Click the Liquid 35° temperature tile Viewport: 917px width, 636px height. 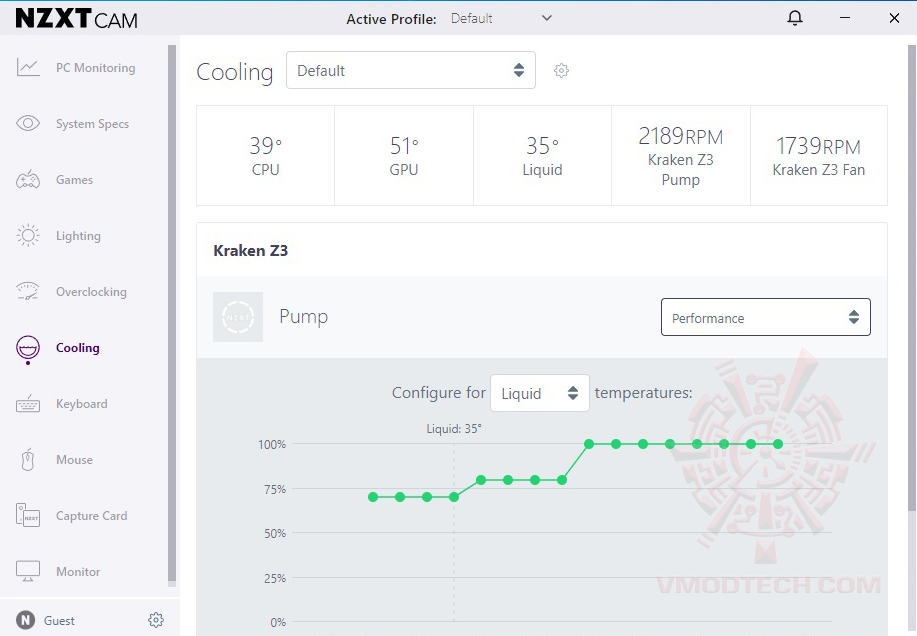point(542,155)
